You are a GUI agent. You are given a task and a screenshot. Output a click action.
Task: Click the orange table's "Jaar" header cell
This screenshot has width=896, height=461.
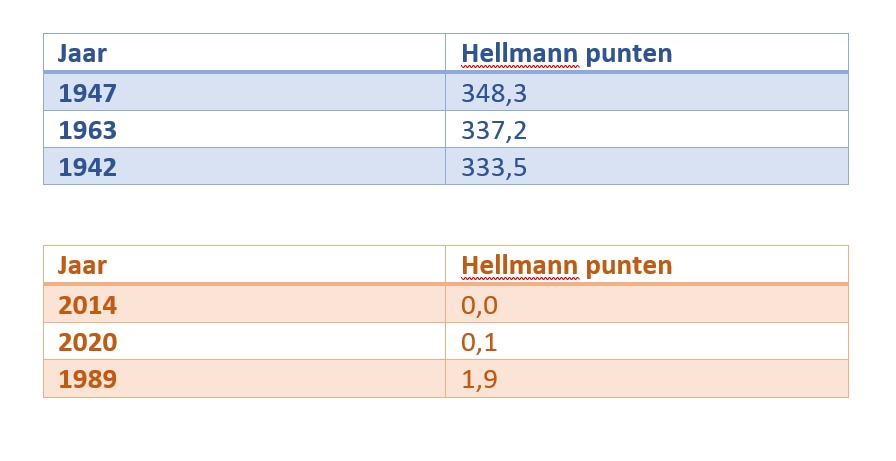82,265
